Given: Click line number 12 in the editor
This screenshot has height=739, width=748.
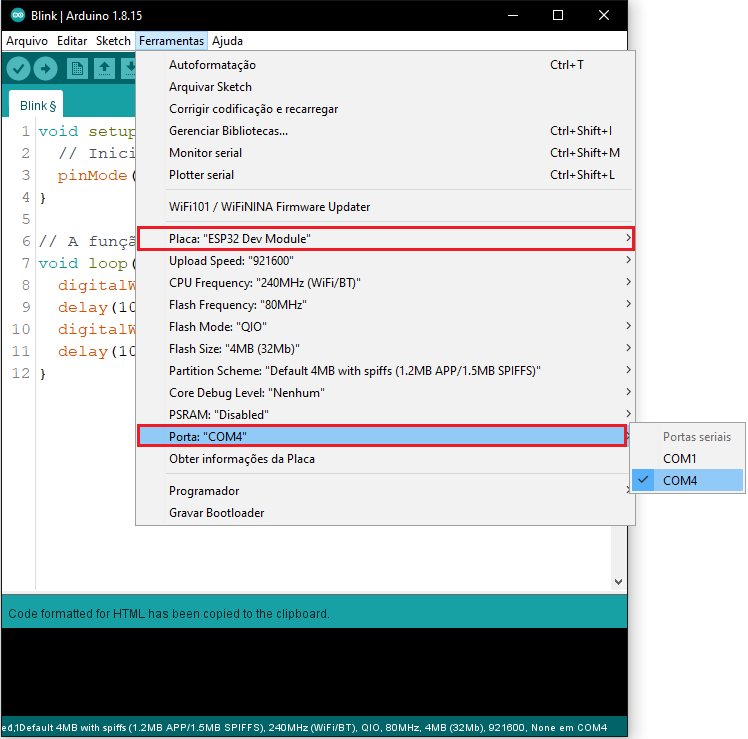Looking at the screenshot, I should click(21, 373).
